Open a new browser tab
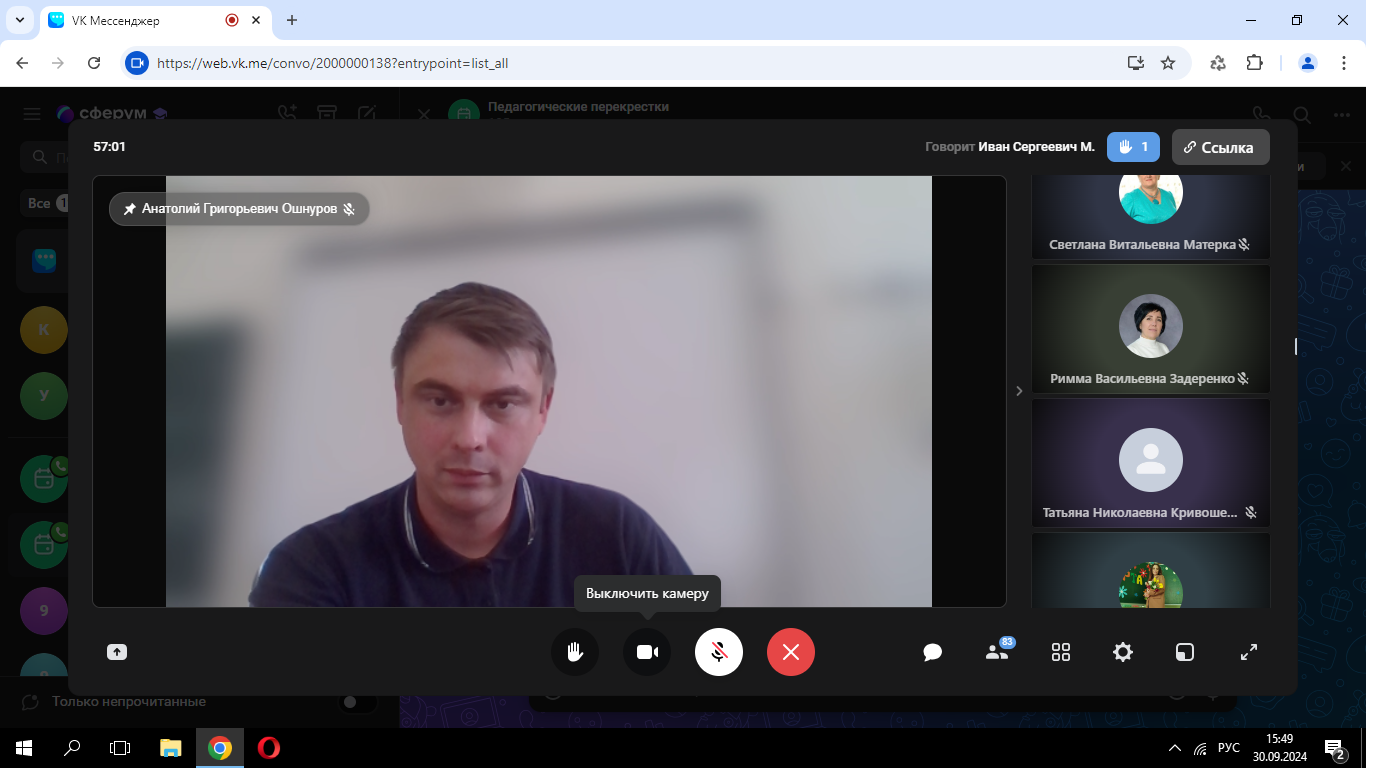The width and height of the screenshot is (1376, 768). click(292, 20)
